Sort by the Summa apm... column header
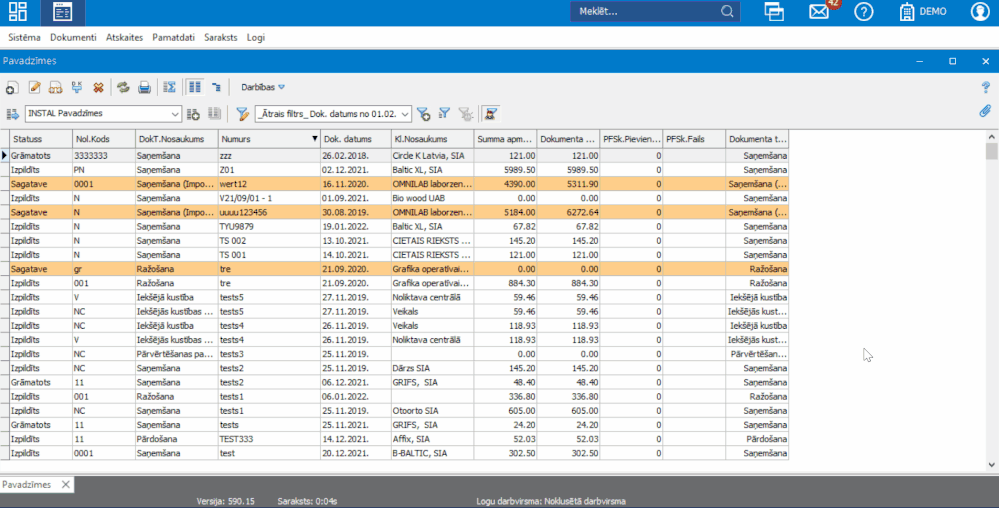The width and height of the screenshot is (999, 508). point(505,139)
